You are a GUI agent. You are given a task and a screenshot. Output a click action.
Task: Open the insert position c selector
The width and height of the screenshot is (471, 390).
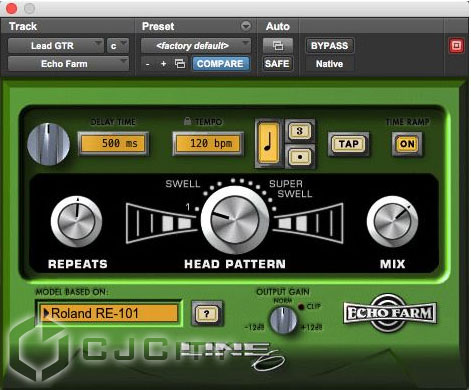click(117, 46)
